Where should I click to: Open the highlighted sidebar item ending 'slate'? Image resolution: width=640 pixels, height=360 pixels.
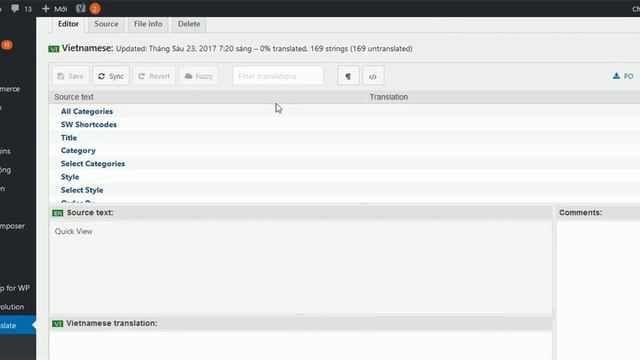click(x=18, y=325)
